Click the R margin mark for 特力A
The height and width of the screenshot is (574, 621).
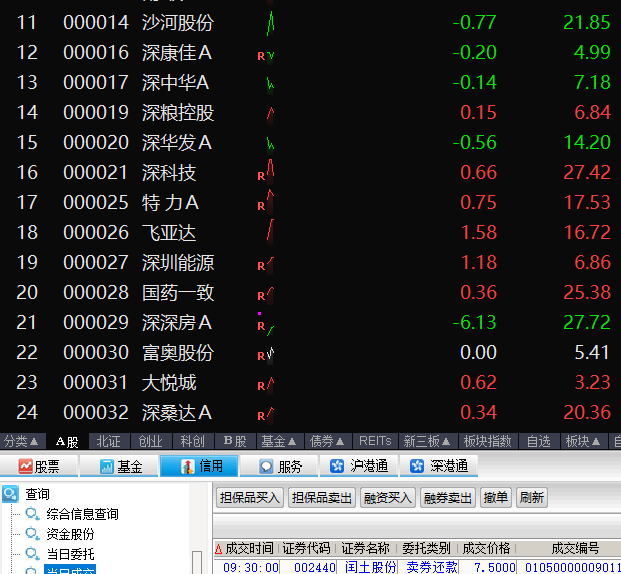coord(261,206)
